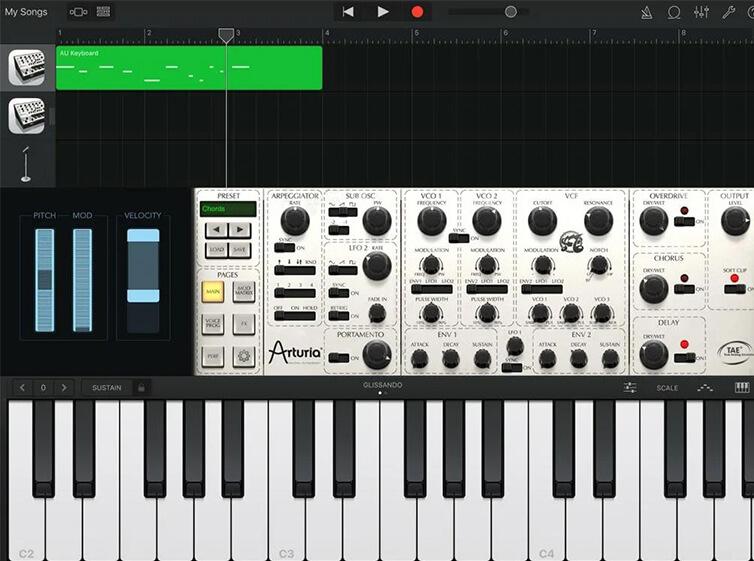Click the Load preset button
754x561 pixels.
pyautogui.click(x=216, y=249)
